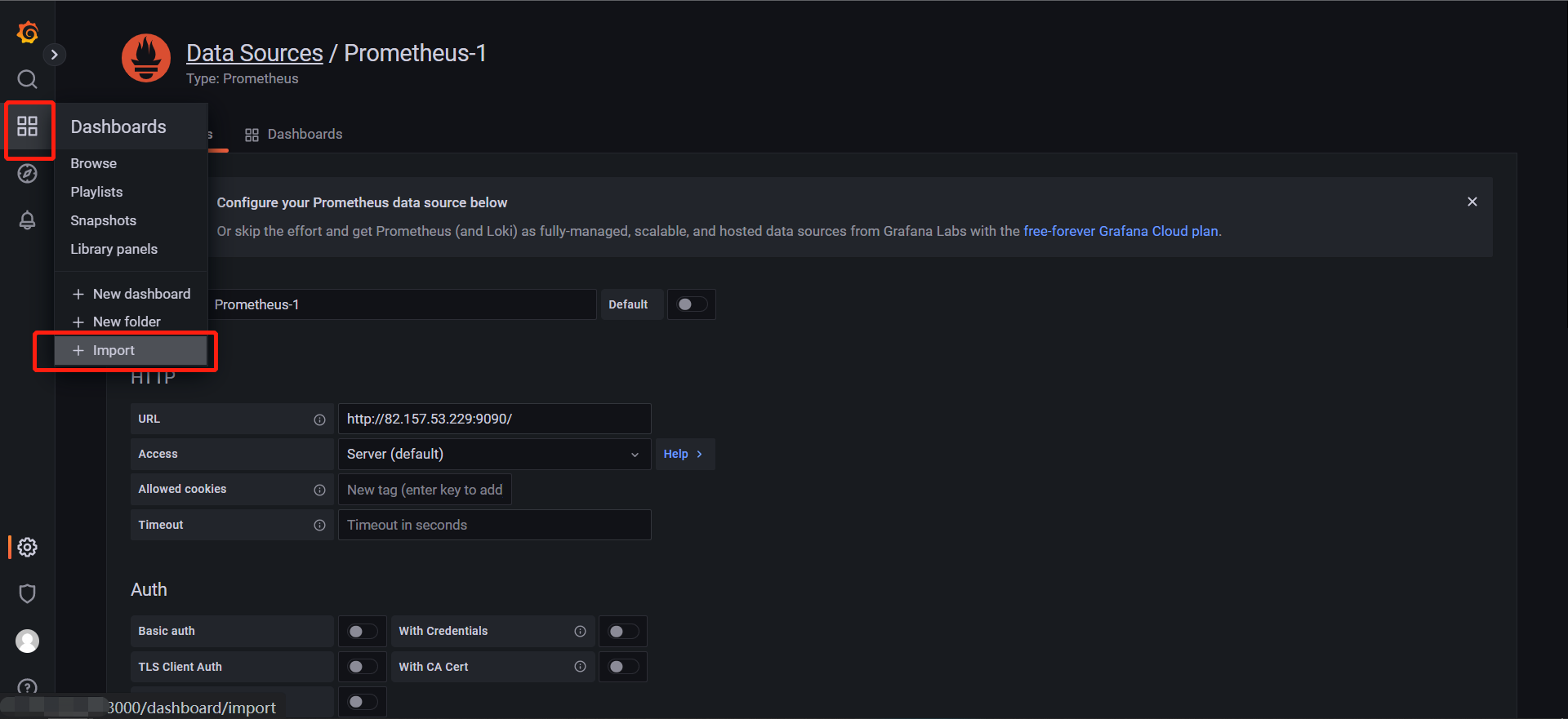Image resolution: width=1568 pixels, height=719 pixels.
Task: Click the Auth section heading
Action: point(149,589)
